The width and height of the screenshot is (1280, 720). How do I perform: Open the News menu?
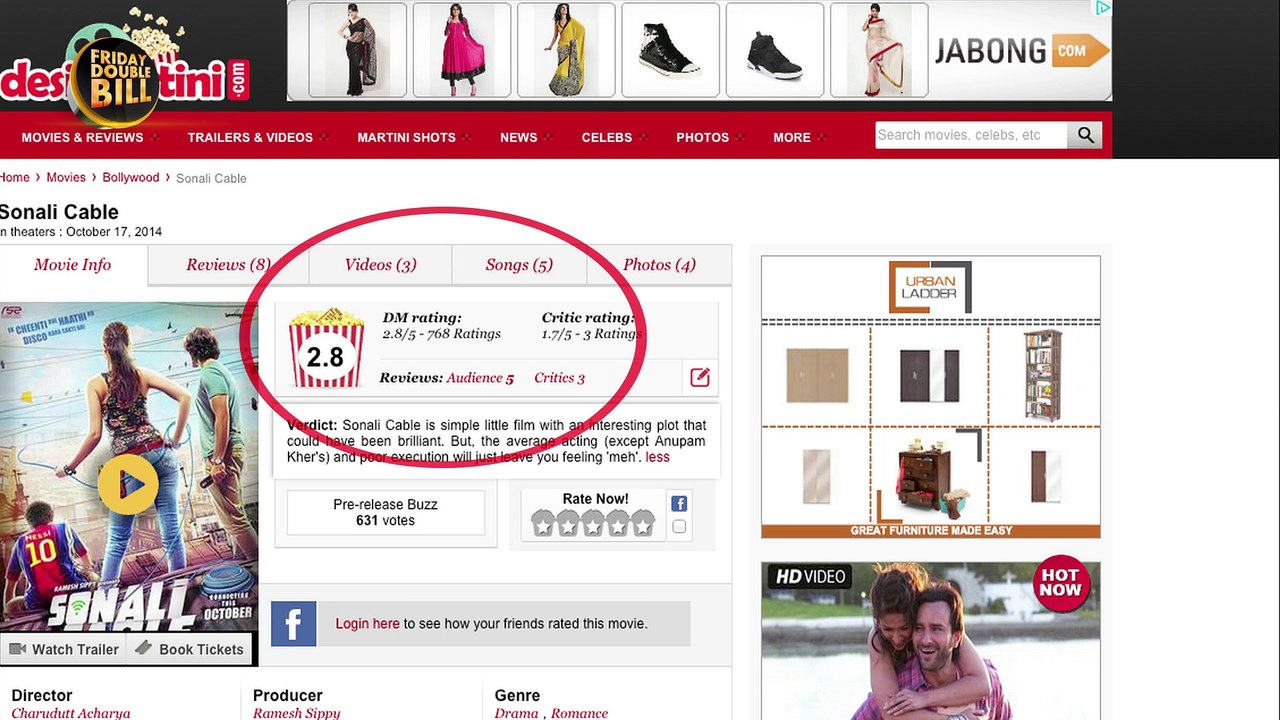519,137
